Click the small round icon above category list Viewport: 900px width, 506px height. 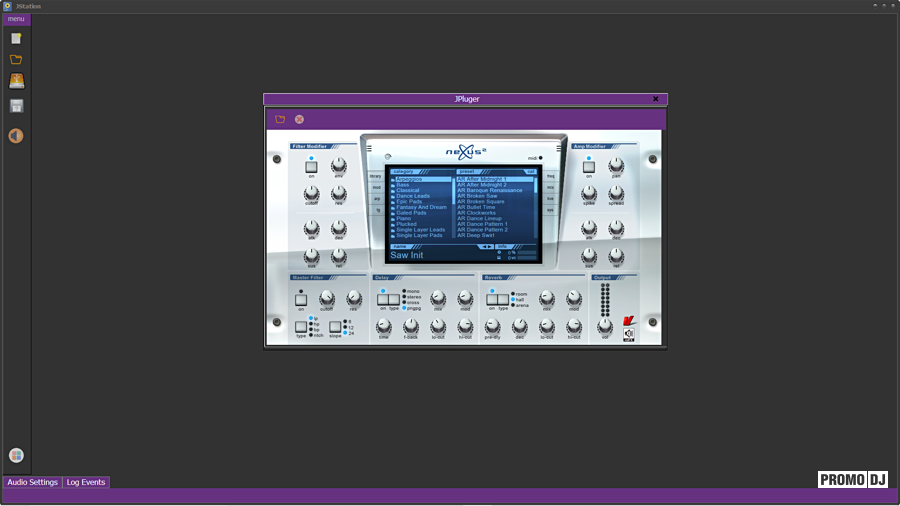[x=388, y=157]
